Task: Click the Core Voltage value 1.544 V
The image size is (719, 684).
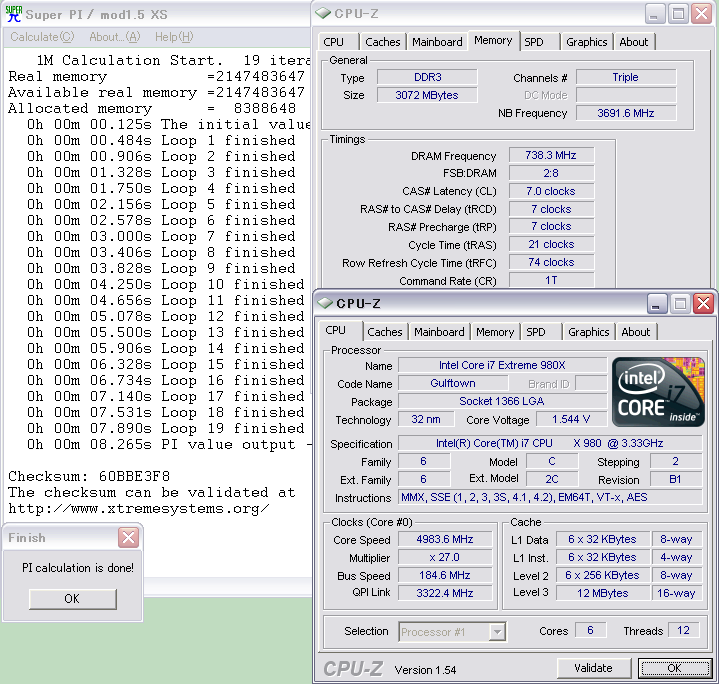Action: click(x=571, y=419)
